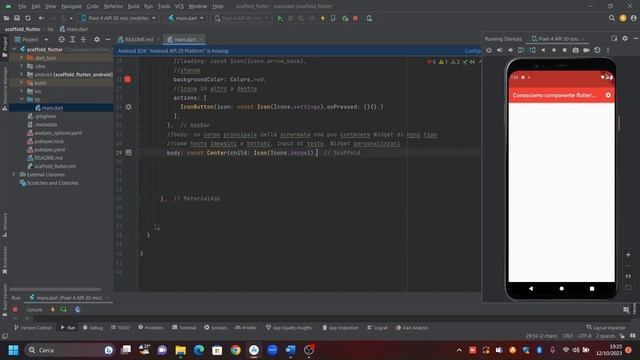Open Chrome from the taskbar
This screenshot has width=640, height=360.
coord(236,350)
